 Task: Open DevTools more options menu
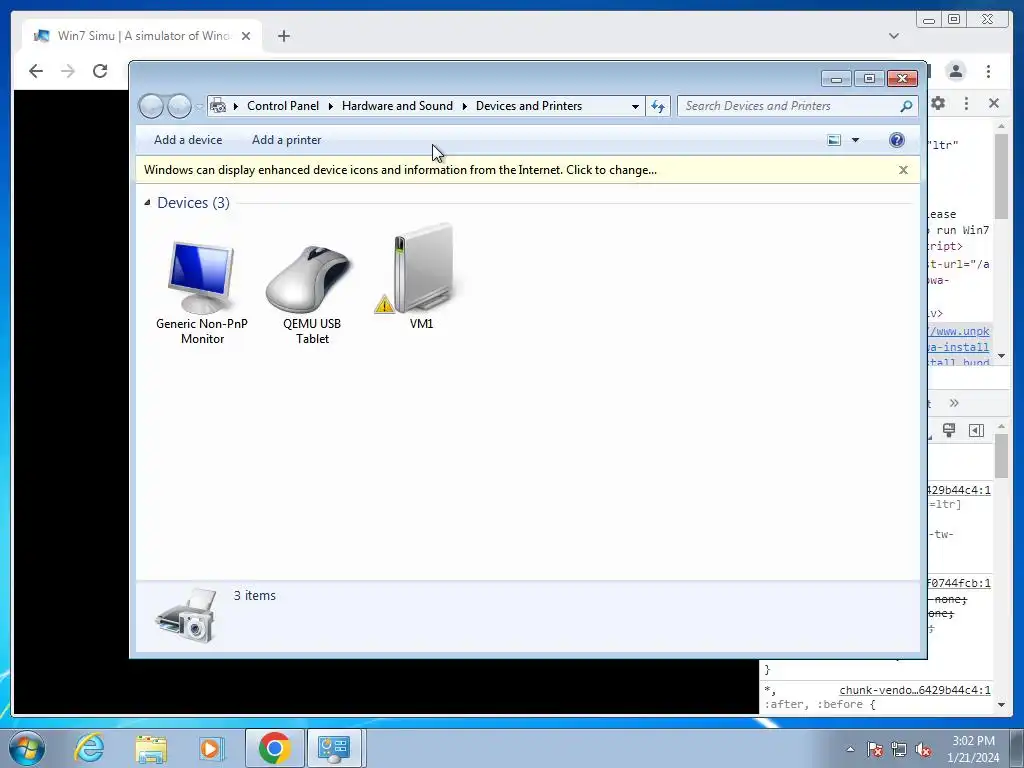966,103
